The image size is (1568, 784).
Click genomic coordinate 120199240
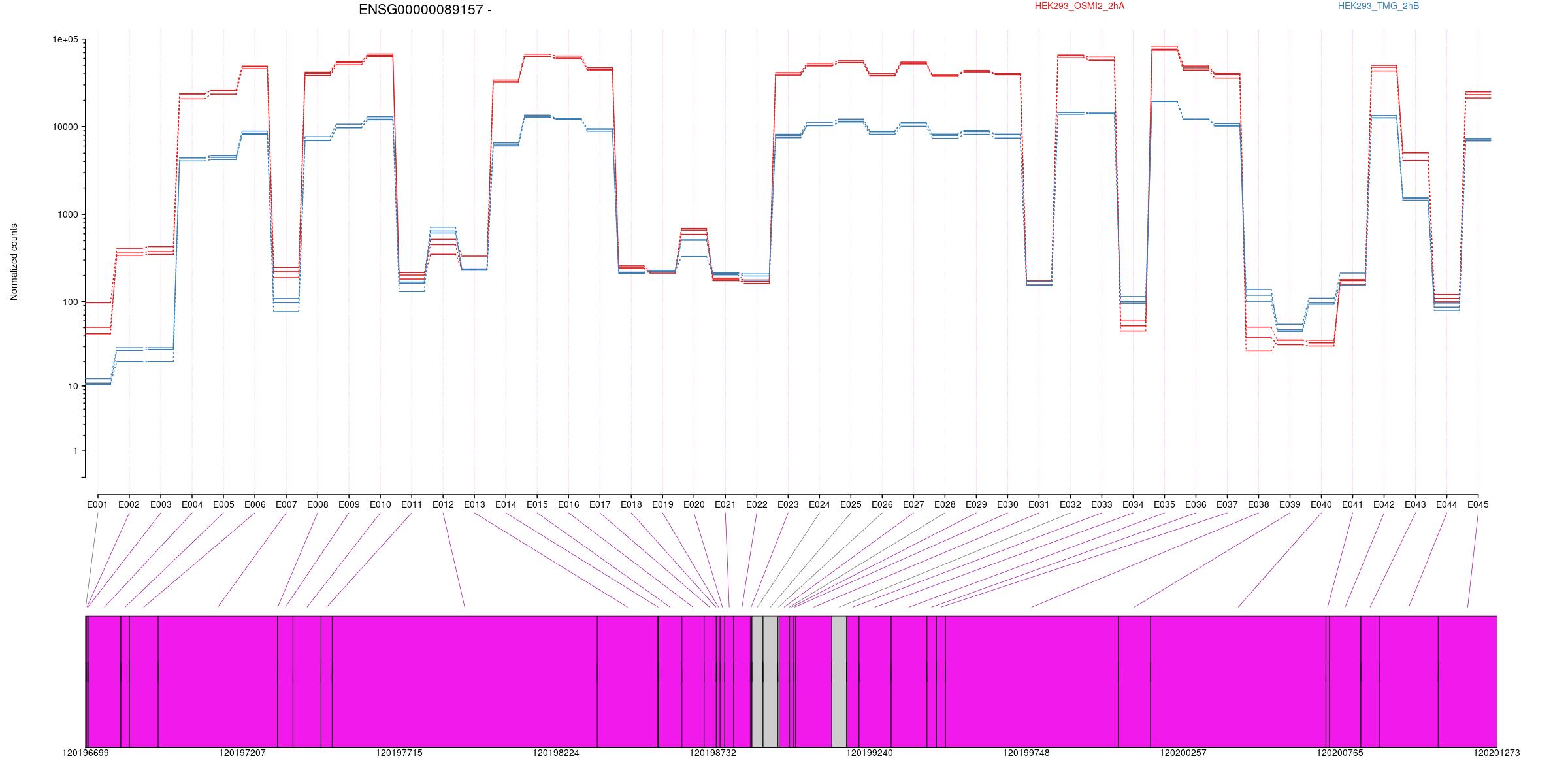click(870, 753)
